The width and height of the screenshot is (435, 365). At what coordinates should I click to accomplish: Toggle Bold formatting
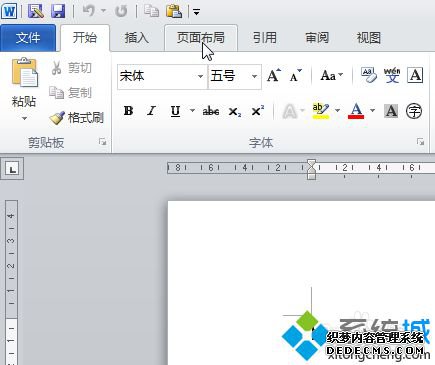[128, 111]
